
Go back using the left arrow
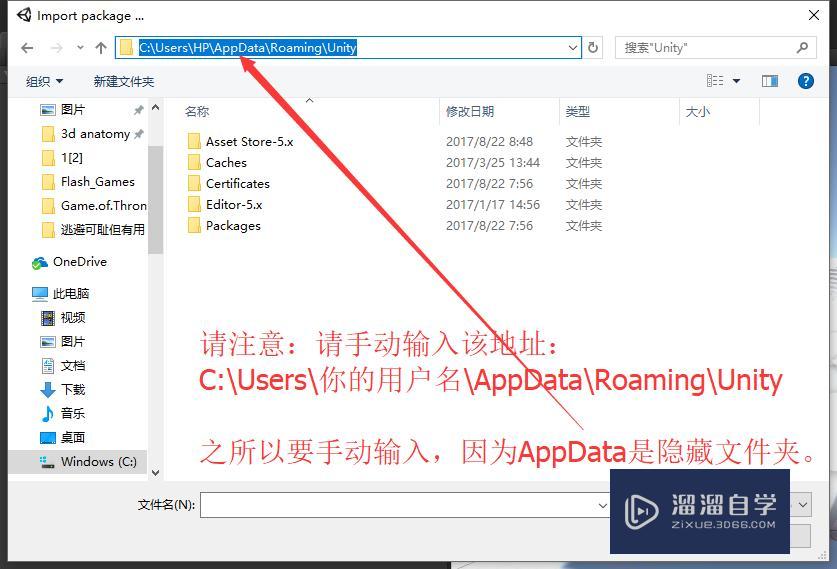click(x=27, y=48)
